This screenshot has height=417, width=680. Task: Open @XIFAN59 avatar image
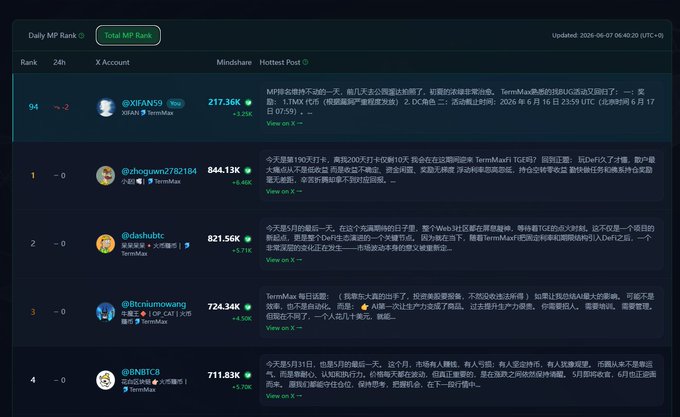pyautogui.click(x=105, y=107)
